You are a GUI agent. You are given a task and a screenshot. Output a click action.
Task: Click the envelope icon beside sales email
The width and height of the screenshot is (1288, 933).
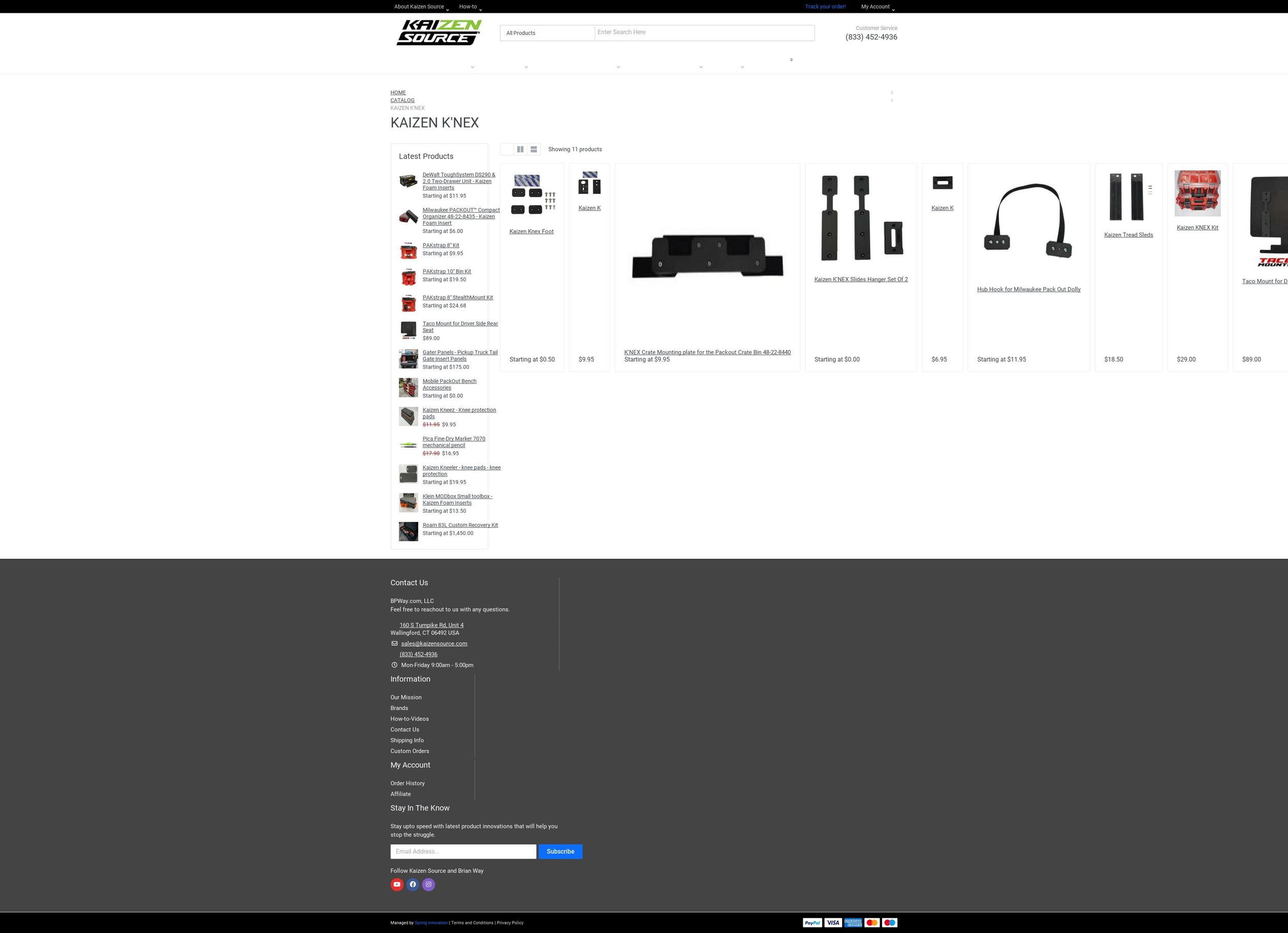tap(395, 643)
